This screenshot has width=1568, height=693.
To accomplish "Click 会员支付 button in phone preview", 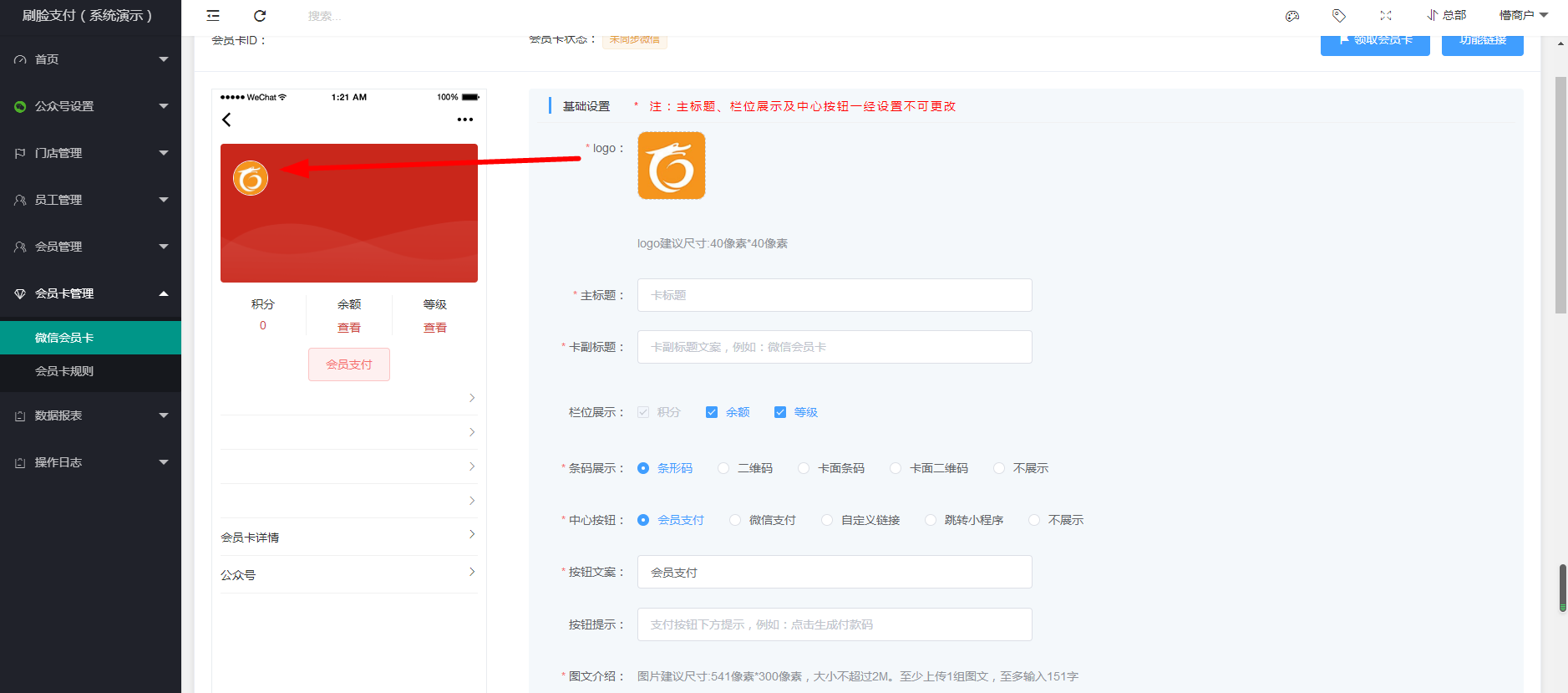I will (349, 364).
